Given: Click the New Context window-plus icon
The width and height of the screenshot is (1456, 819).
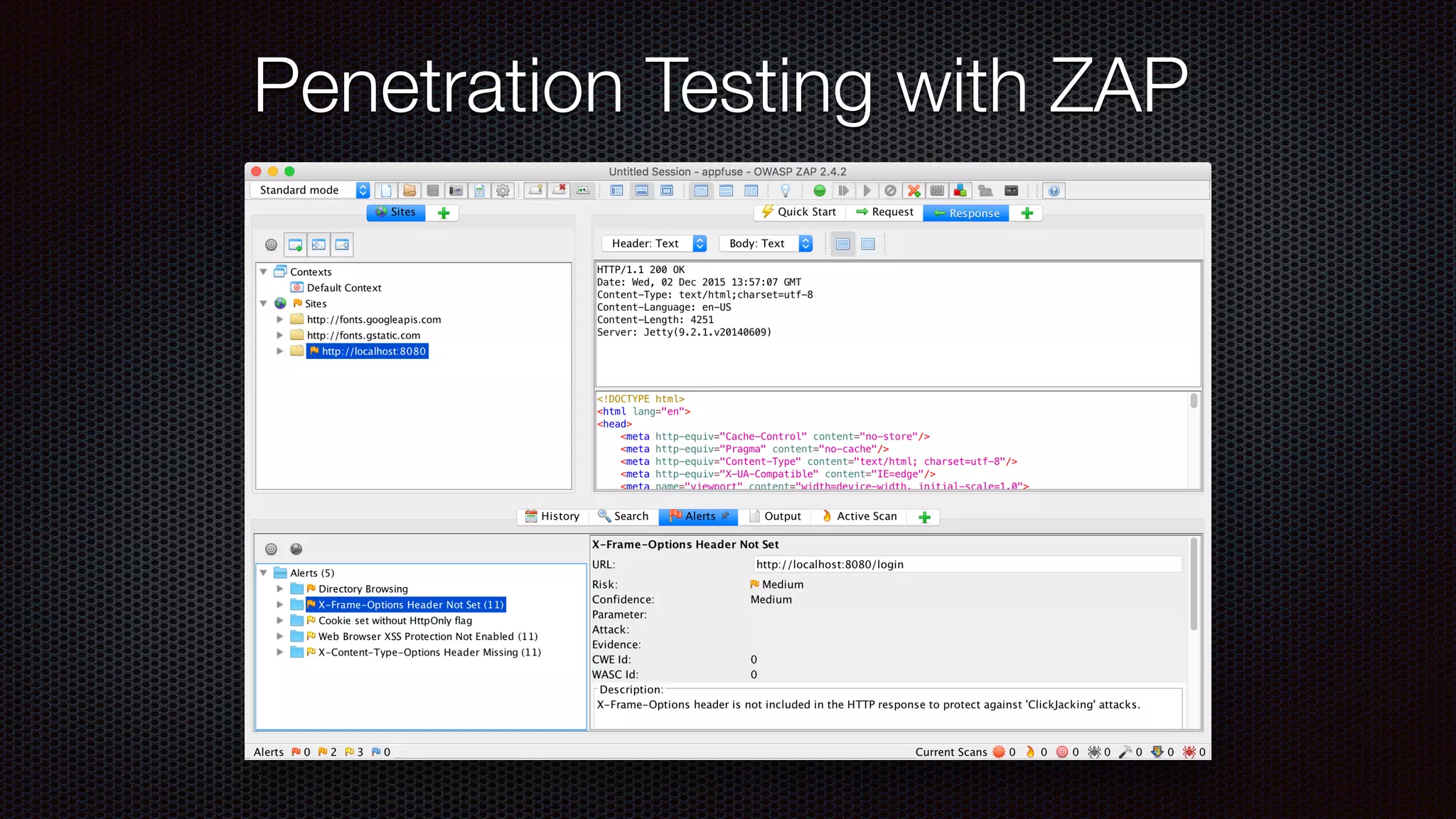Looking at the screenshot, I should click(295, 245).
